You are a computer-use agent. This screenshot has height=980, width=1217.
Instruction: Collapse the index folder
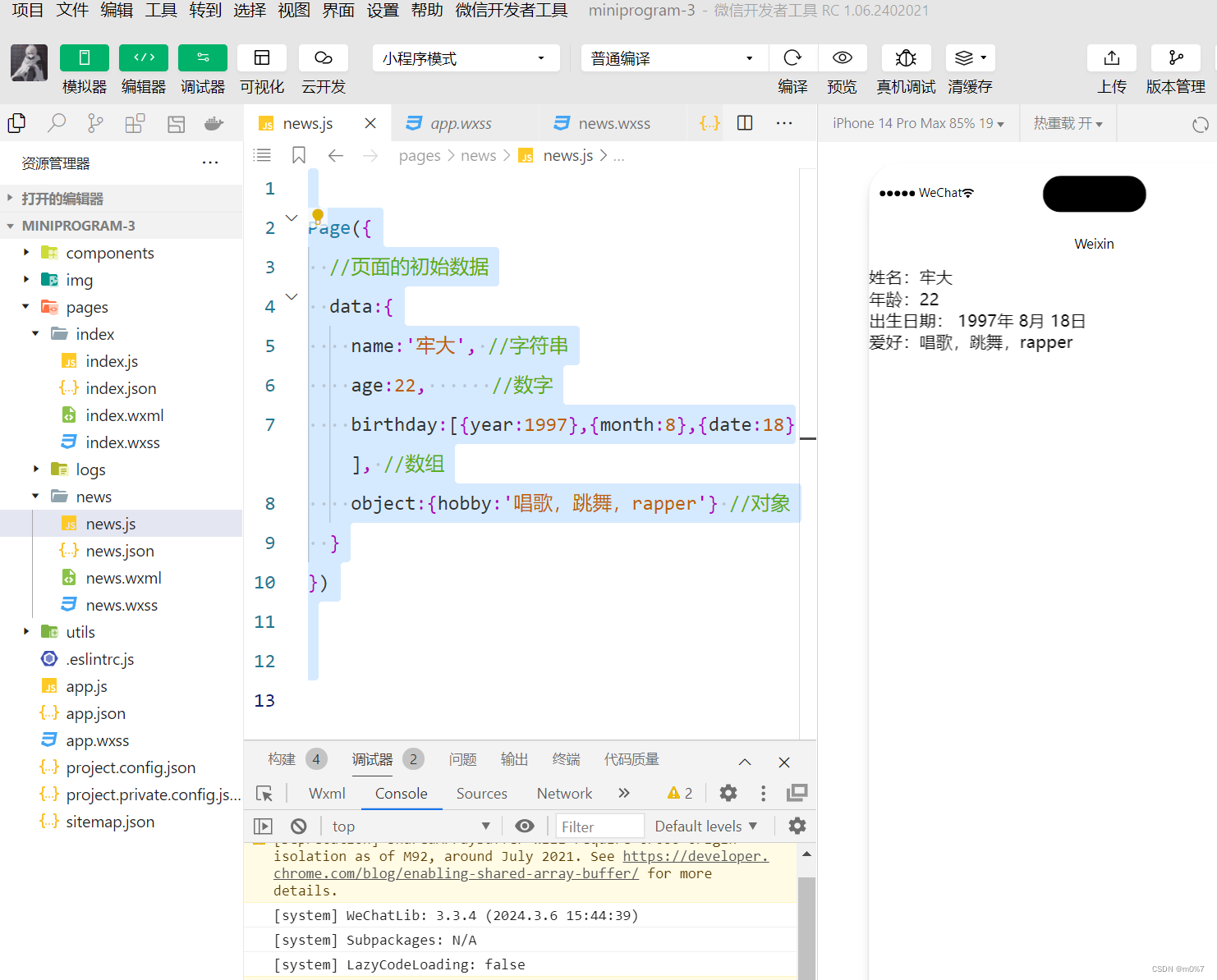[x=122, y=334]
